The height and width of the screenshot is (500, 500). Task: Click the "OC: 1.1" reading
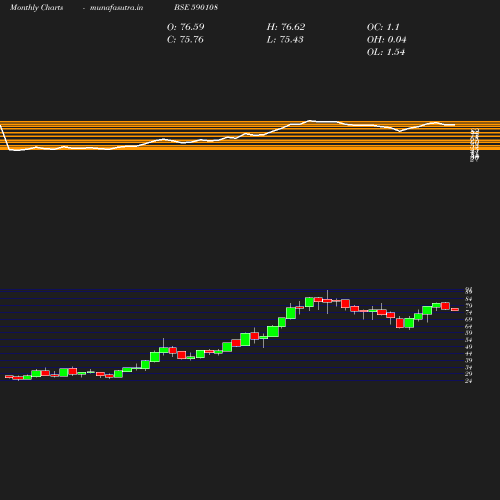click(x=383, y=27)
